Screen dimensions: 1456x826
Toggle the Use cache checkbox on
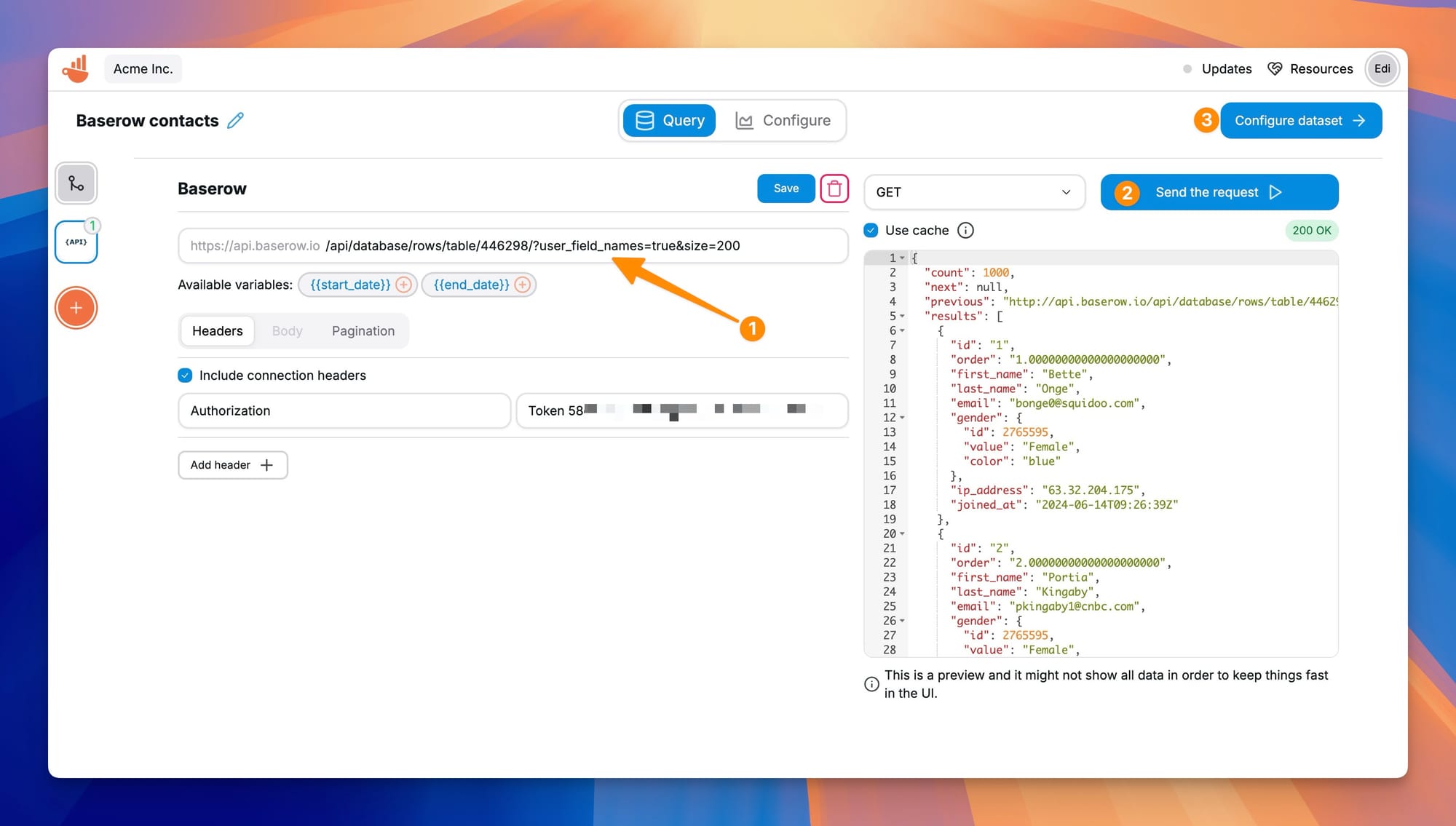[x=871, y=230]
